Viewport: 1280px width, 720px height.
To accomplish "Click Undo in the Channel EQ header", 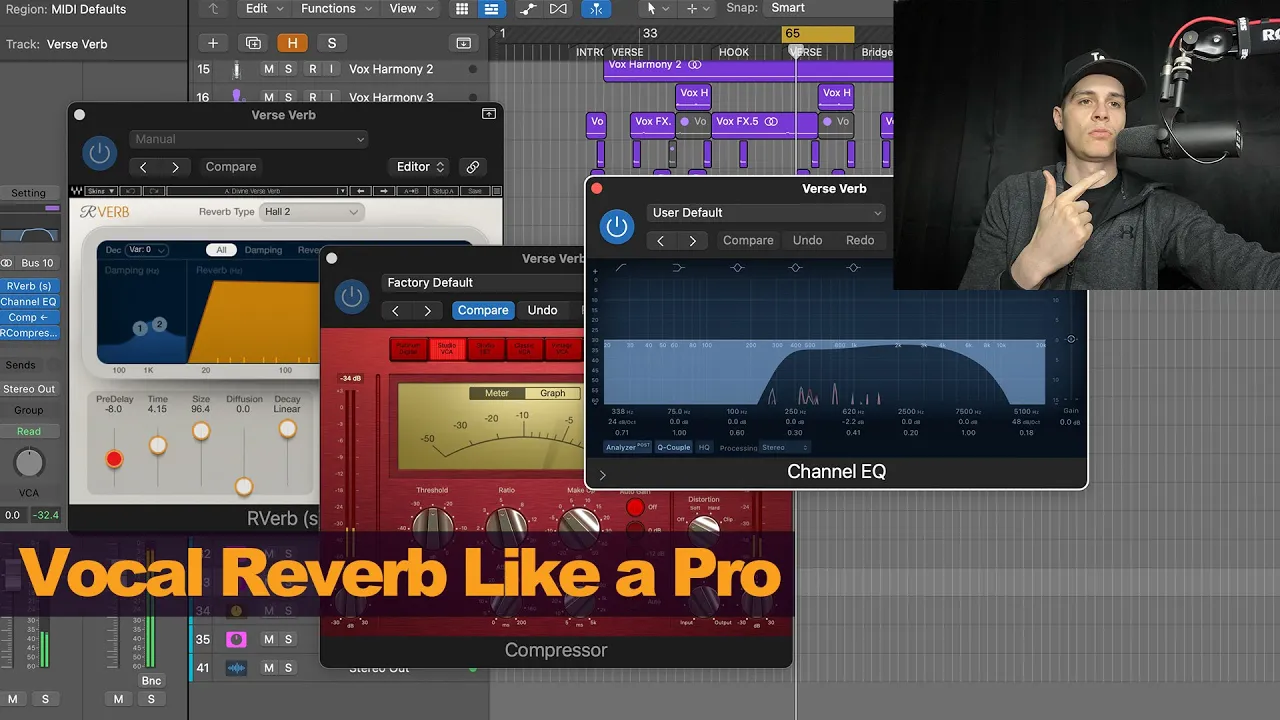I will coord(807,240).
